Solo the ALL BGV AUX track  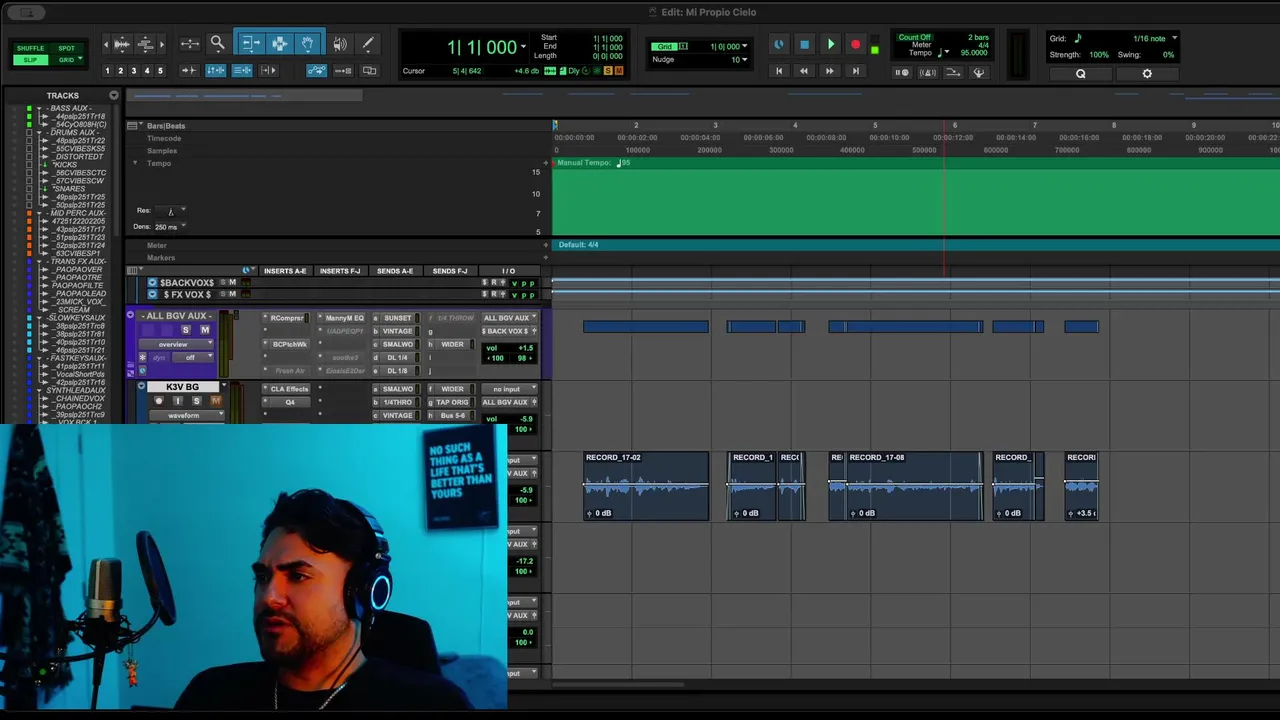(185, 330)
